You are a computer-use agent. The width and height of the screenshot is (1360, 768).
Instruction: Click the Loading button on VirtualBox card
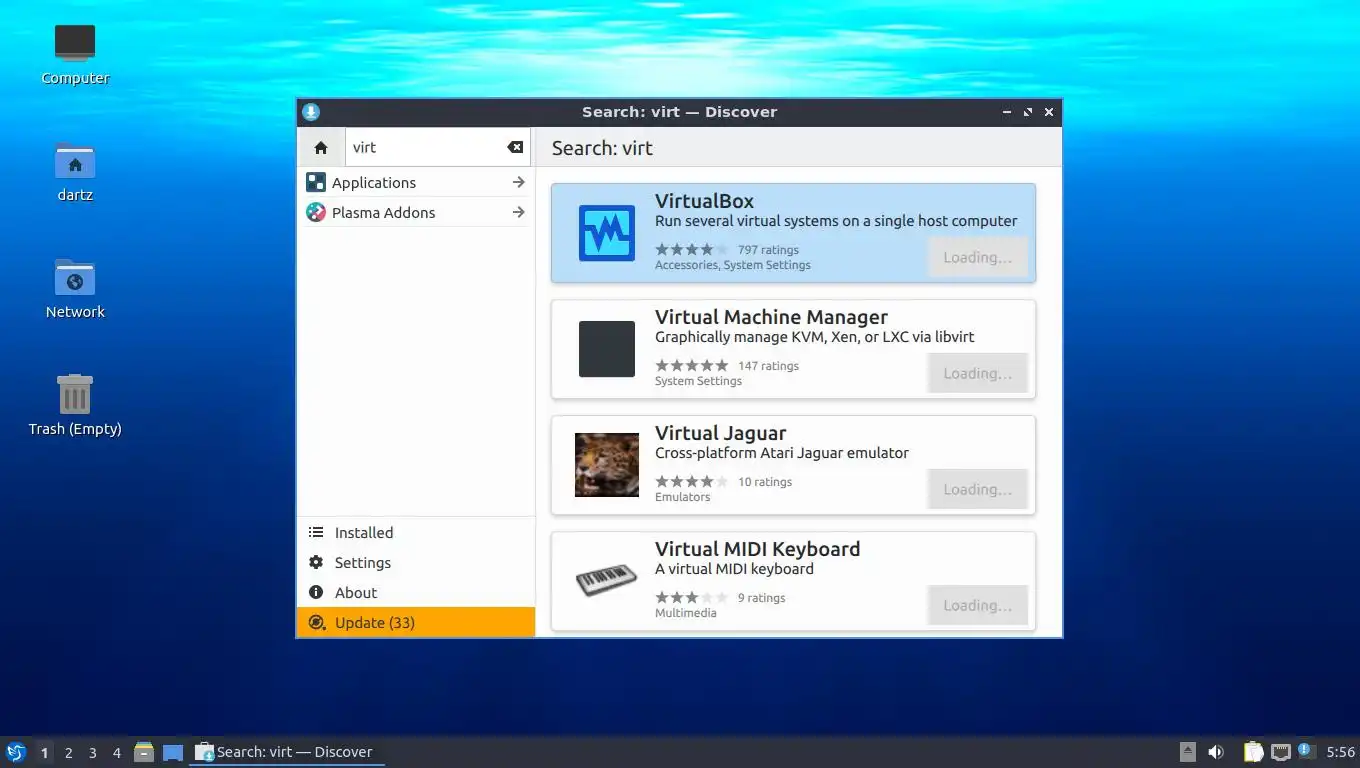[977, 257]
